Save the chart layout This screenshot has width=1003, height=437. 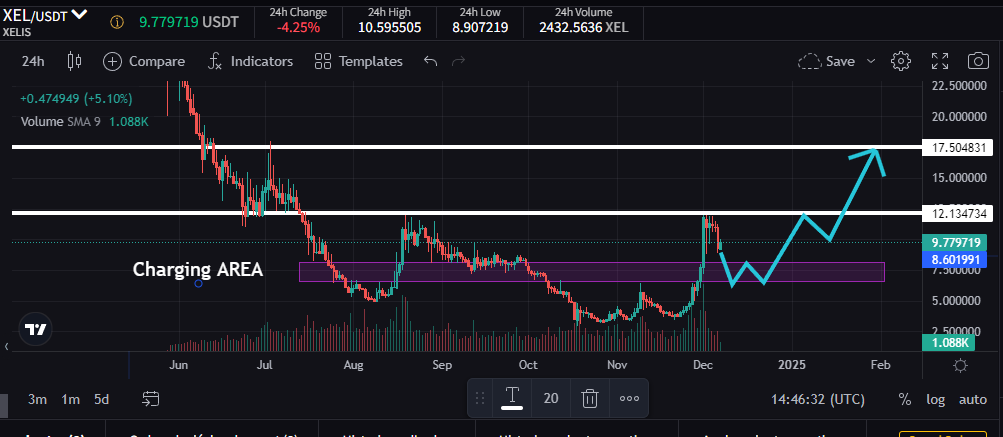[826, 61]
